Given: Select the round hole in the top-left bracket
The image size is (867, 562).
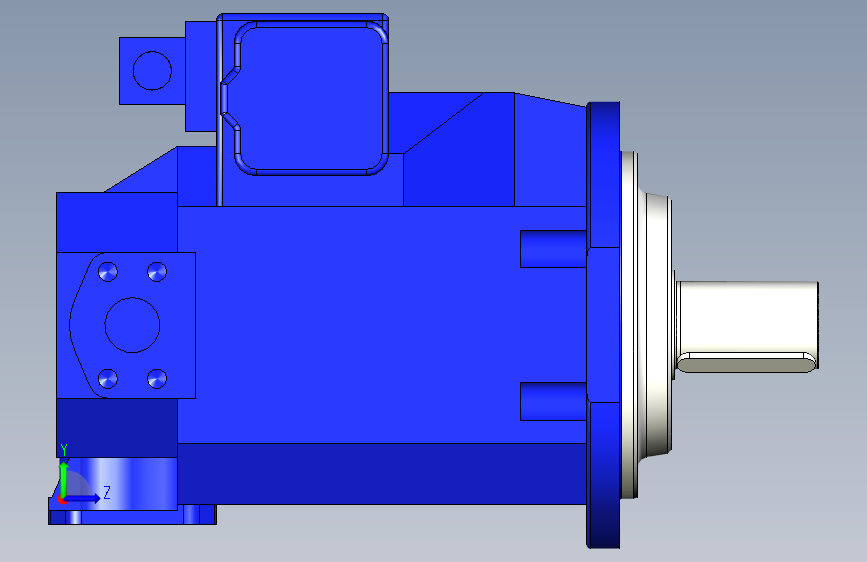Looking at the screenshot, I should pyautogui.click(x=152, y=71).
